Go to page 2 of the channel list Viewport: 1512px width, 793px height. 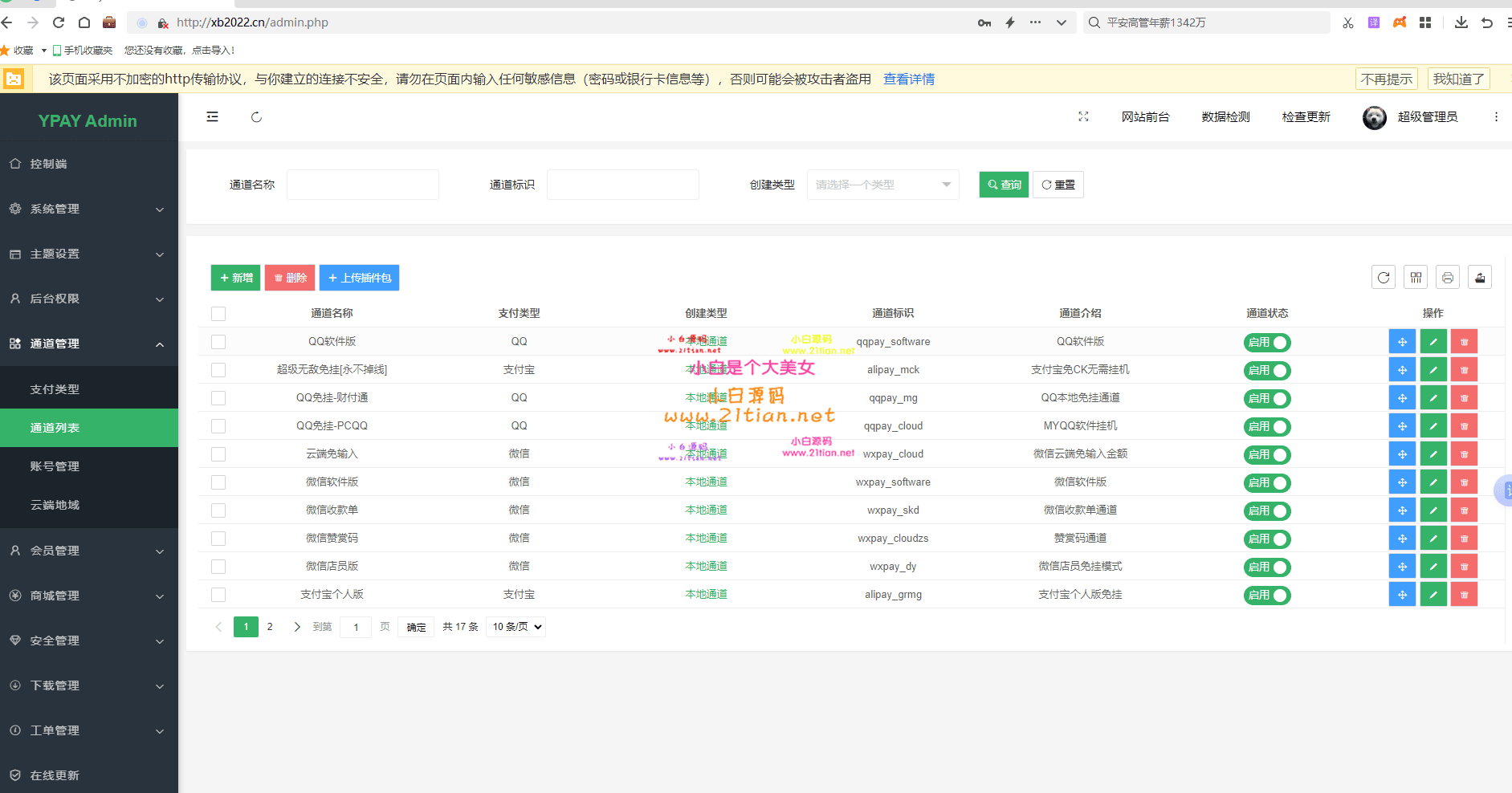click(270, 626)
